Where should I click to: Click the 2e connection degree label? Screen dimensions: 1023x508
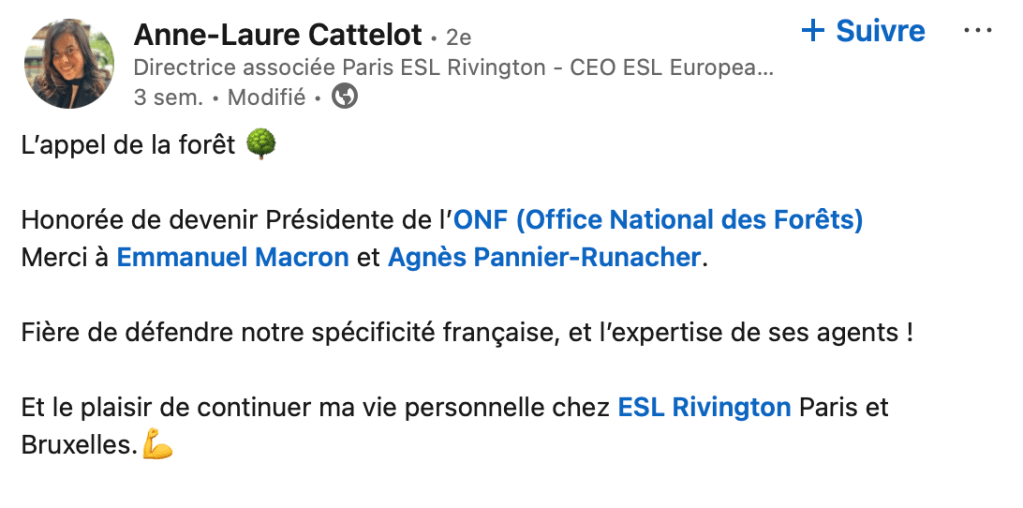(459, 37)
